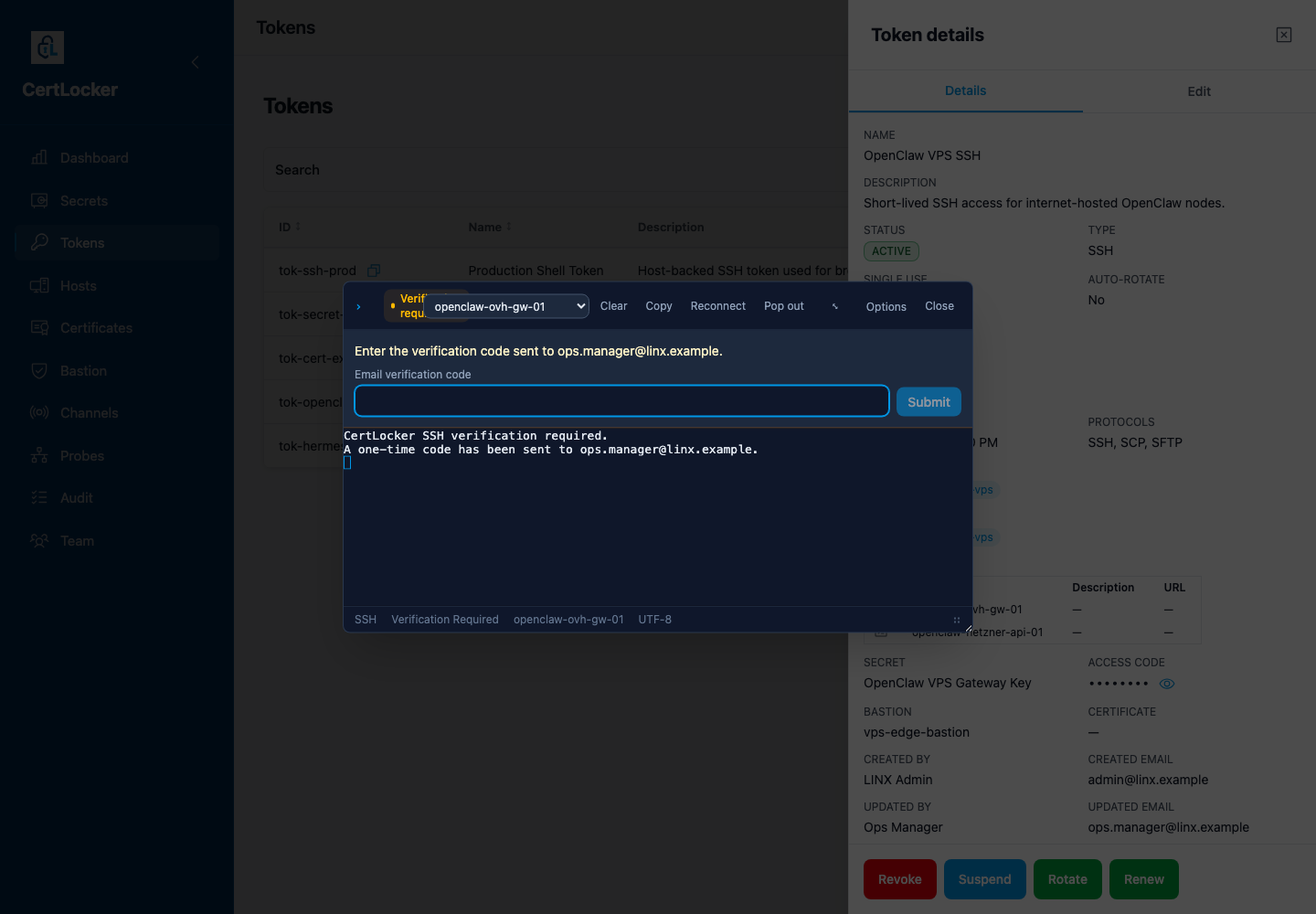The height and width of the screenshot is (914, 1316).
Task: Collapse the sidebar with the chevron
Action: click(196, 62)
